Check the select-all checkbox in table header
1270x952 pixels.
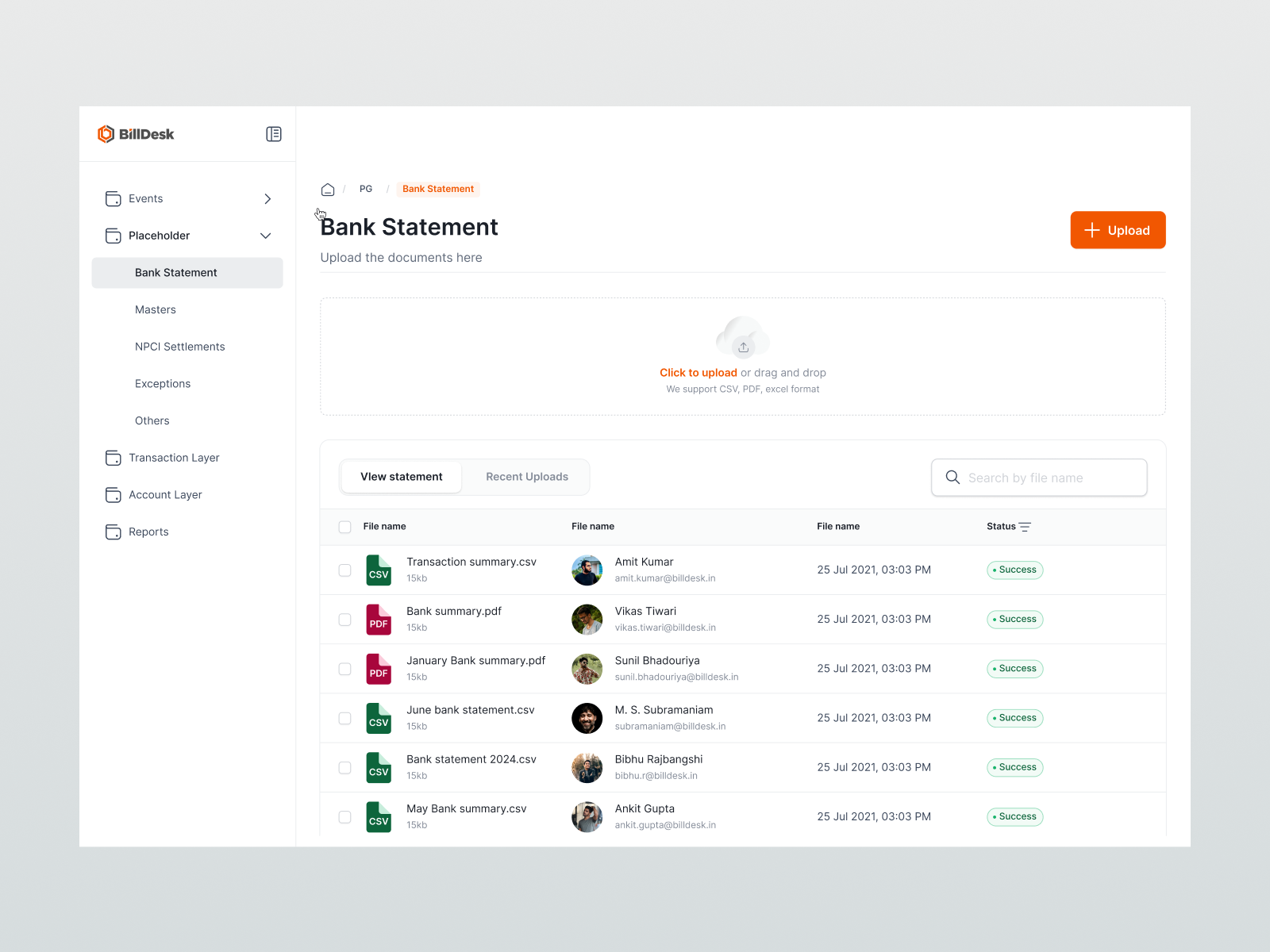(344, 526)
